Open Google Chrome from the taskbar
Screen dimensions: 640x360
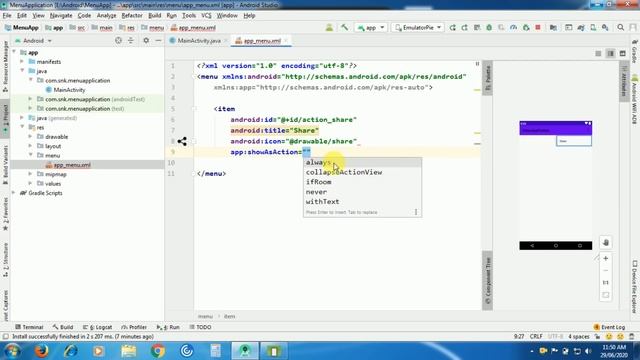(x=158, y=351)
